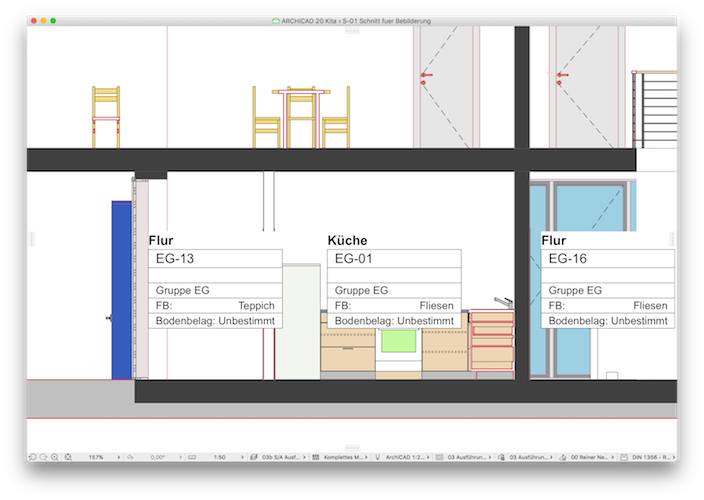Click 'Teppich' floor covering value in EG-13 stamp
This screenshot has width=704, height=500.
point(256,306)
